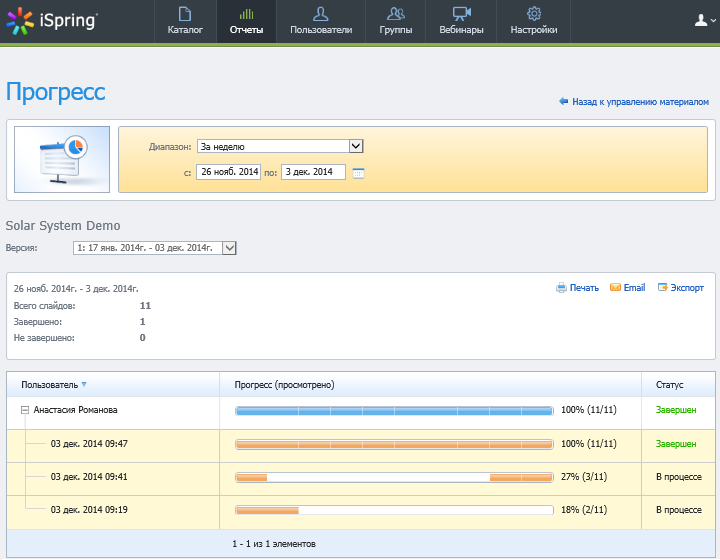Click the Email link
Image resolution: width=720 pixels, height=560 pixels.
tap(634, 288)
